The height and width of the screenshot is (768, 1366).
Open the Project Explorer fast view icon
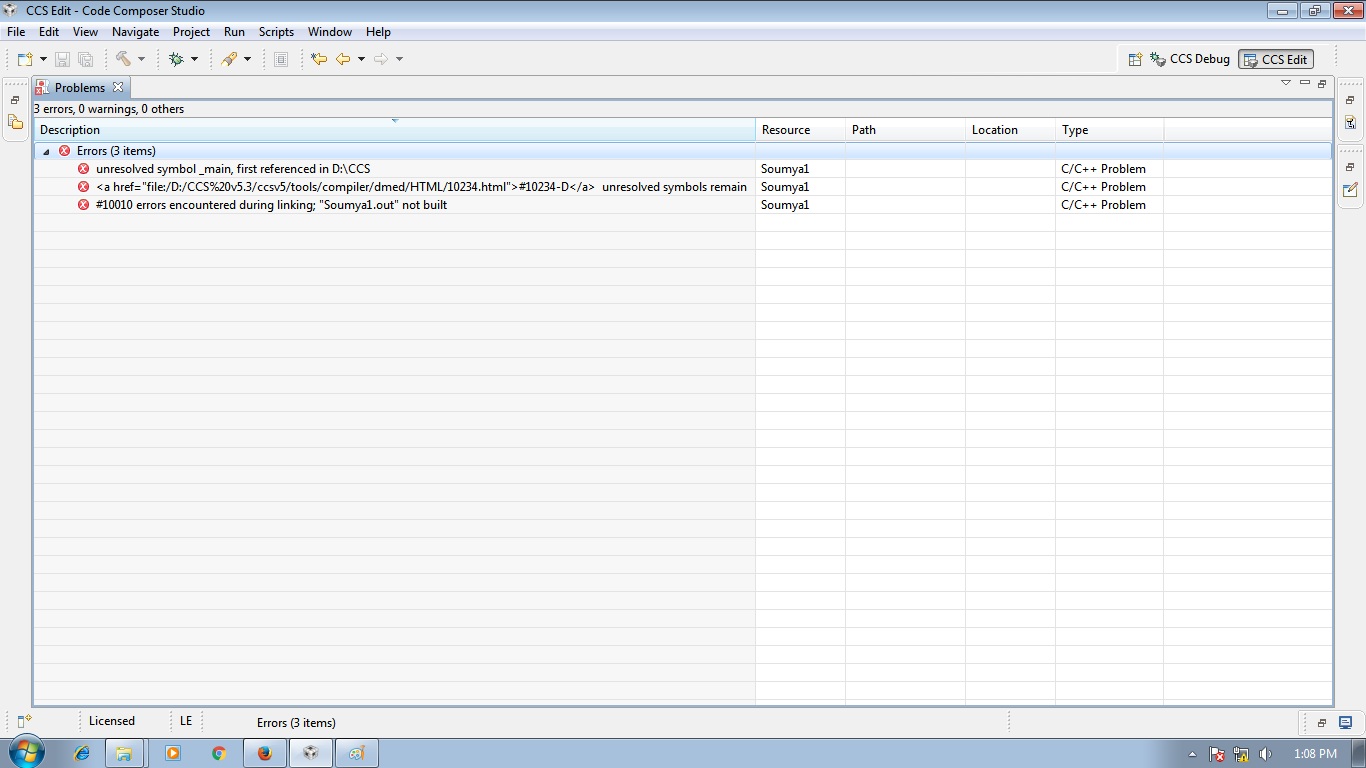tap(15, 122)
